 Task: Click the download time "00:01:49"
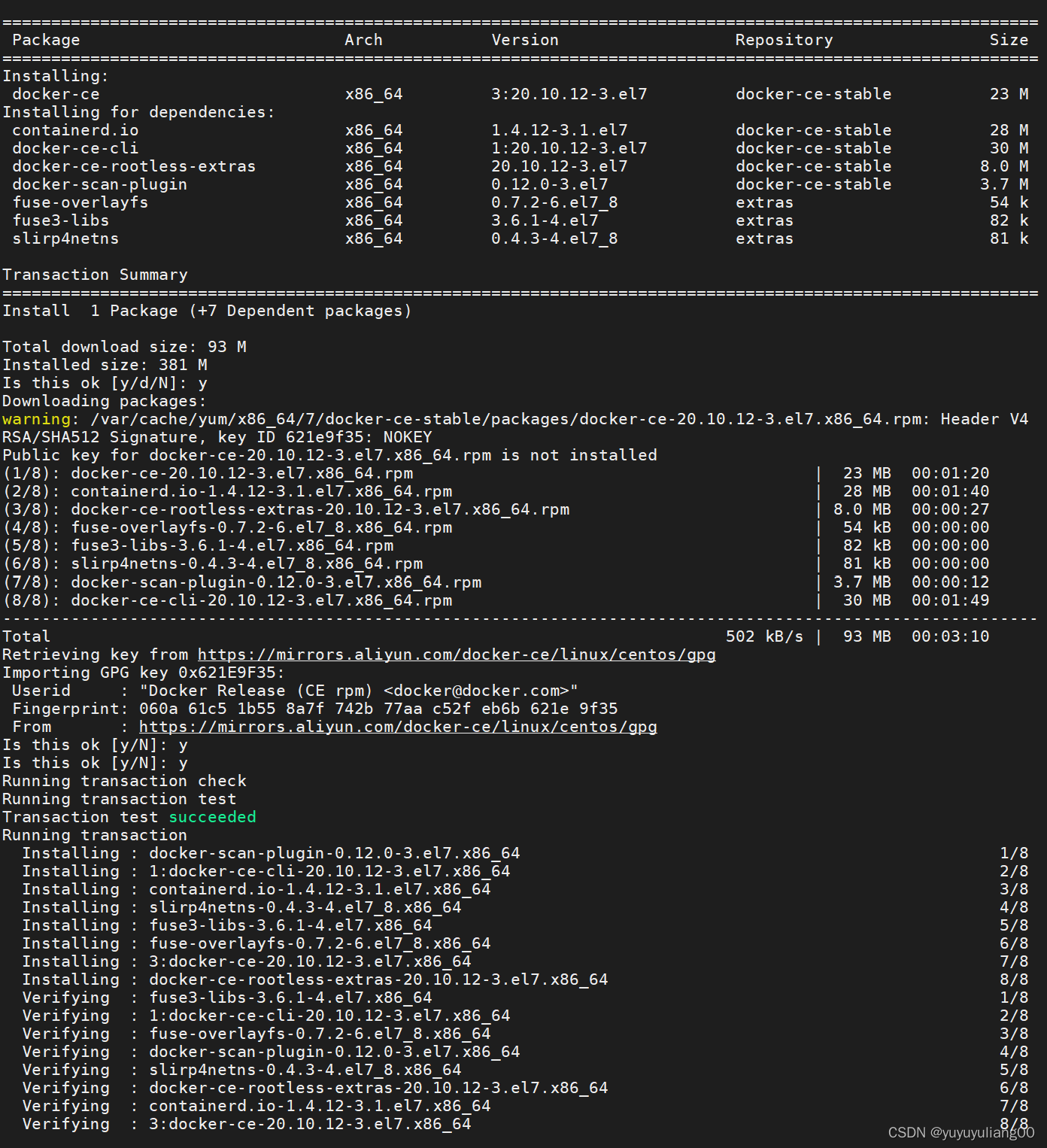951,600
